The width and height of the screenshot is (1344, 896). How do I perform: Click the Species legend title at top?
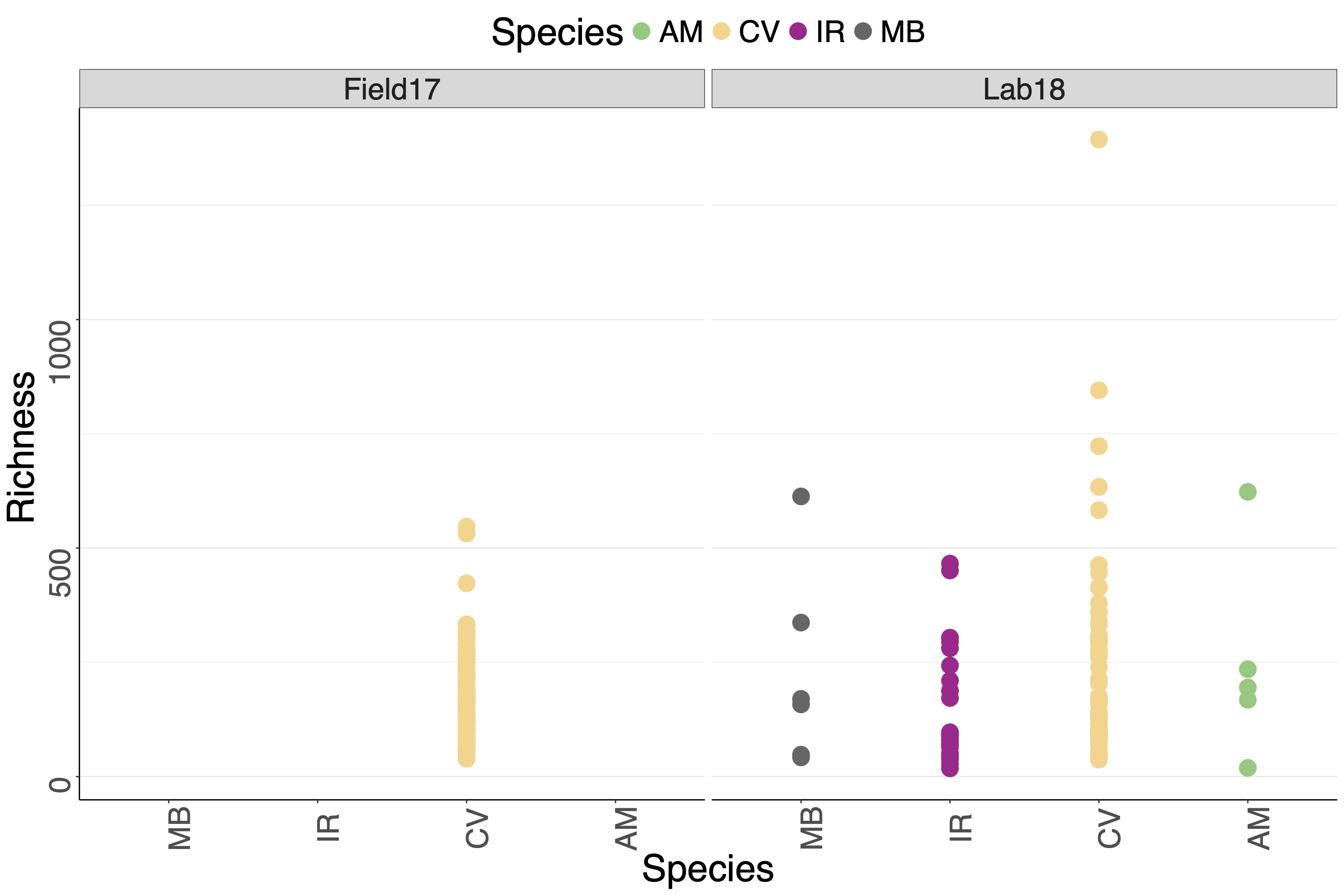pyautogui.click(x=557, y=33)
